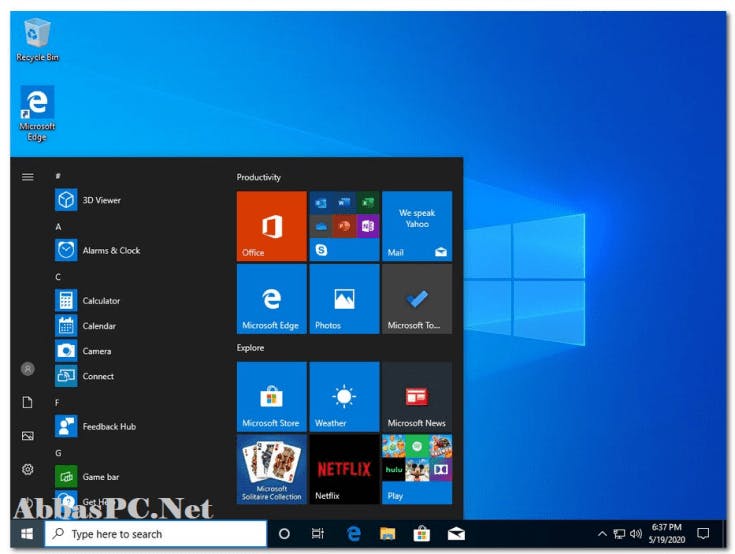This screenshot has height=554, width=735.
Task: Open the Microsoft Store tile
Action: pos(271,397)
